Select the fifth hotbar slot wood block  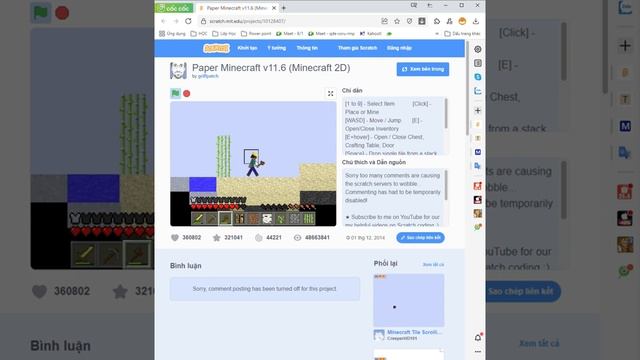(x=253, y=219)
